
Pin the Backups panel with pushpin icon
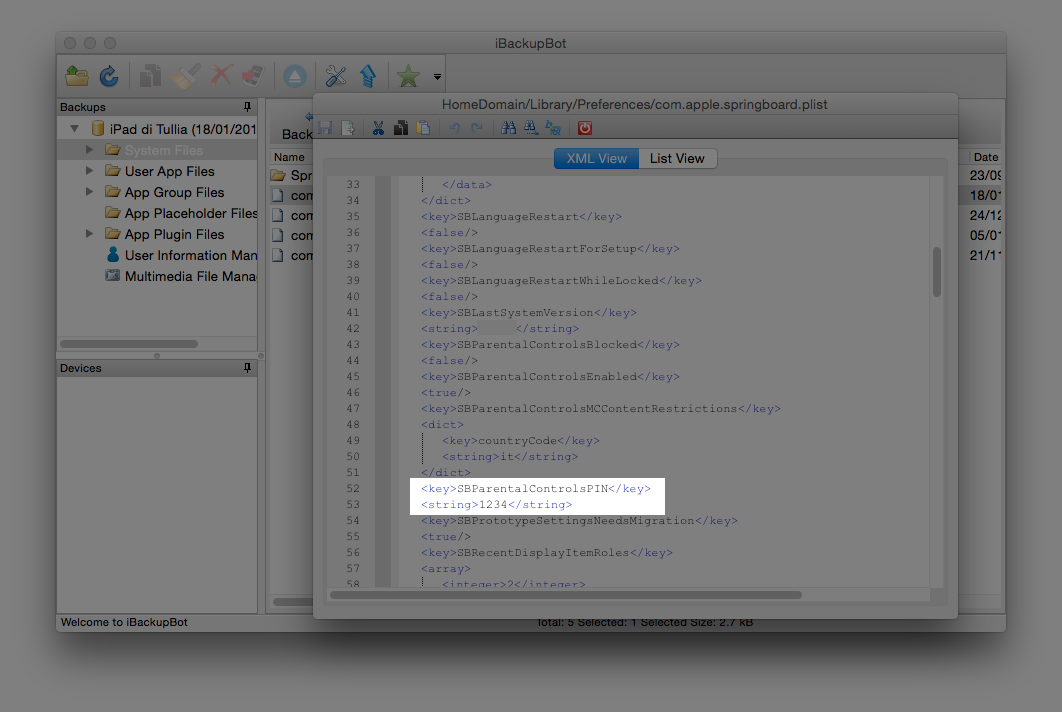(247, 106)
